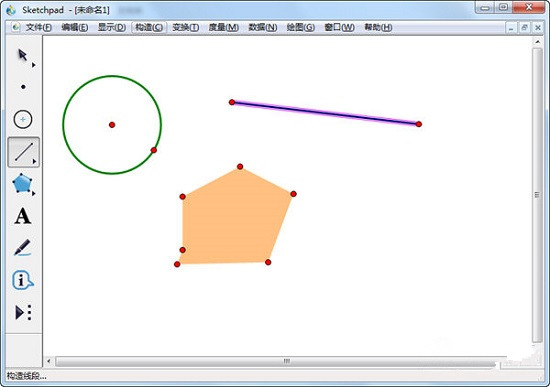
Task: Select the Compass circle tool
Action: point(23,119)
